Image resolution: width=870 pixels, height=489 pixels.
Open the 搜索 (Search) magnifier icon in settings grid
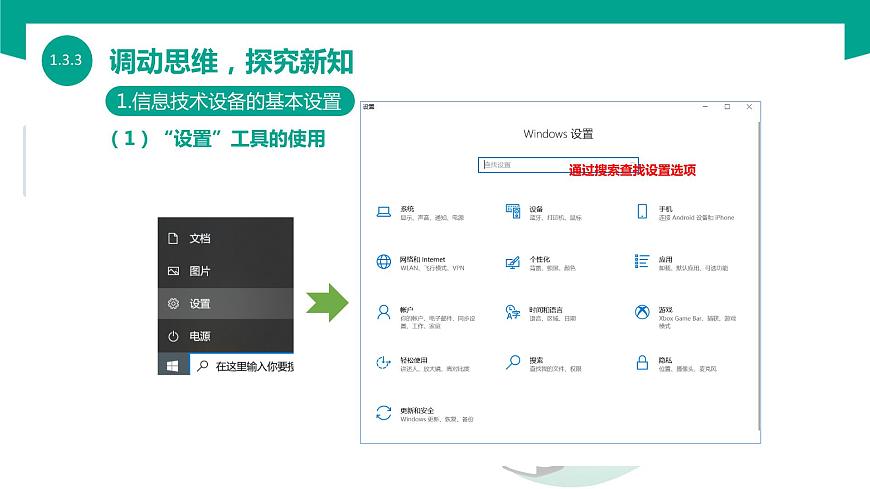coord(513,362)
